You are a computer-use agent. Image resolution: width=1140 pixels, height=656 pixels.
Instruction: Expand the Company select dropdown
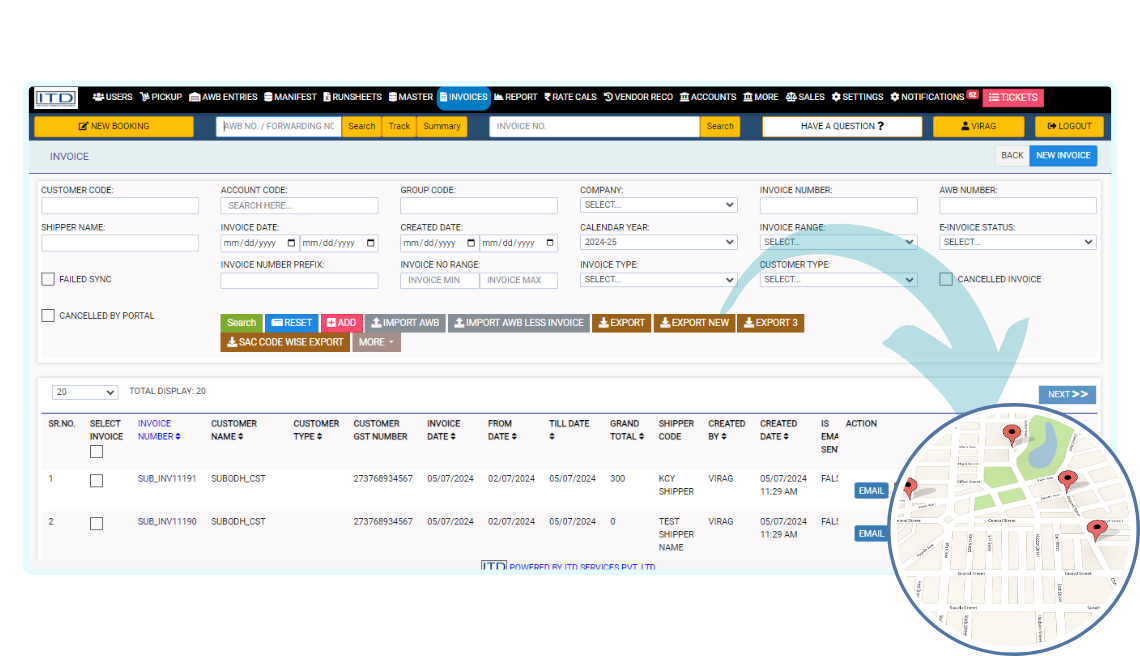pos(658,205)
